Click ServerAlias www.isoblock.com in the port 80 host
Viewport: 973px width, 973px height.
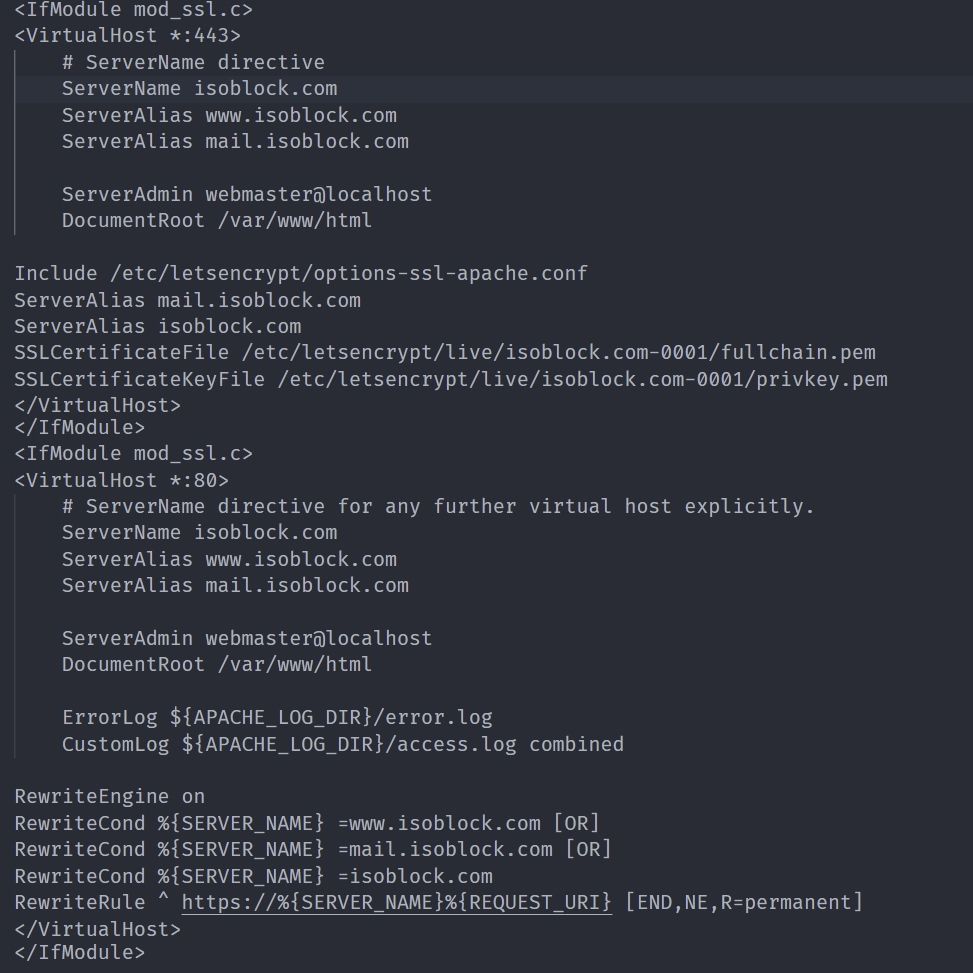229,559
